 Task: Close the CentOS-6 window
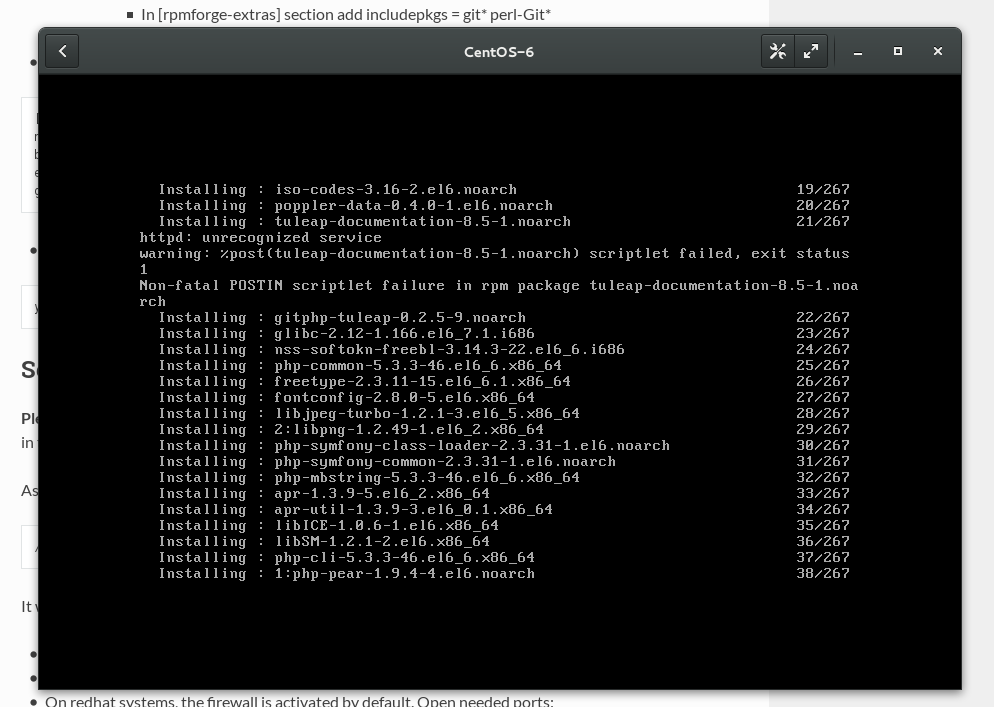click(x=938, y=51)
